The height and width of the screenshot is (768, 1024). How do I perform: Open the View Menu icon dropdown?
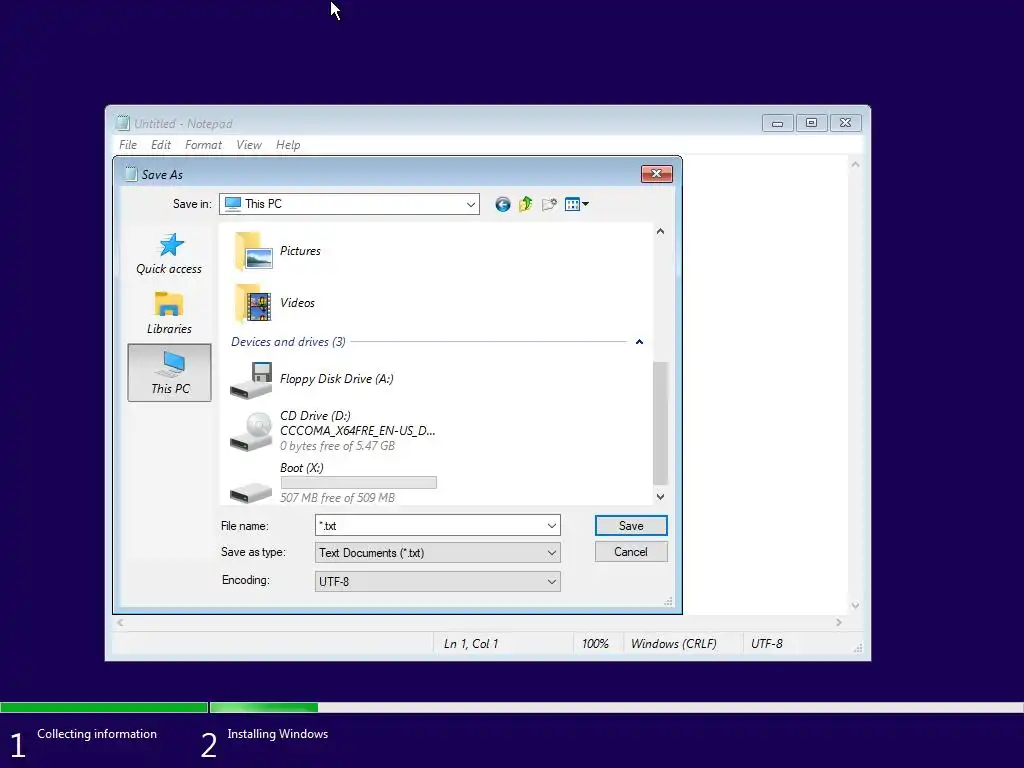[577, 204]
